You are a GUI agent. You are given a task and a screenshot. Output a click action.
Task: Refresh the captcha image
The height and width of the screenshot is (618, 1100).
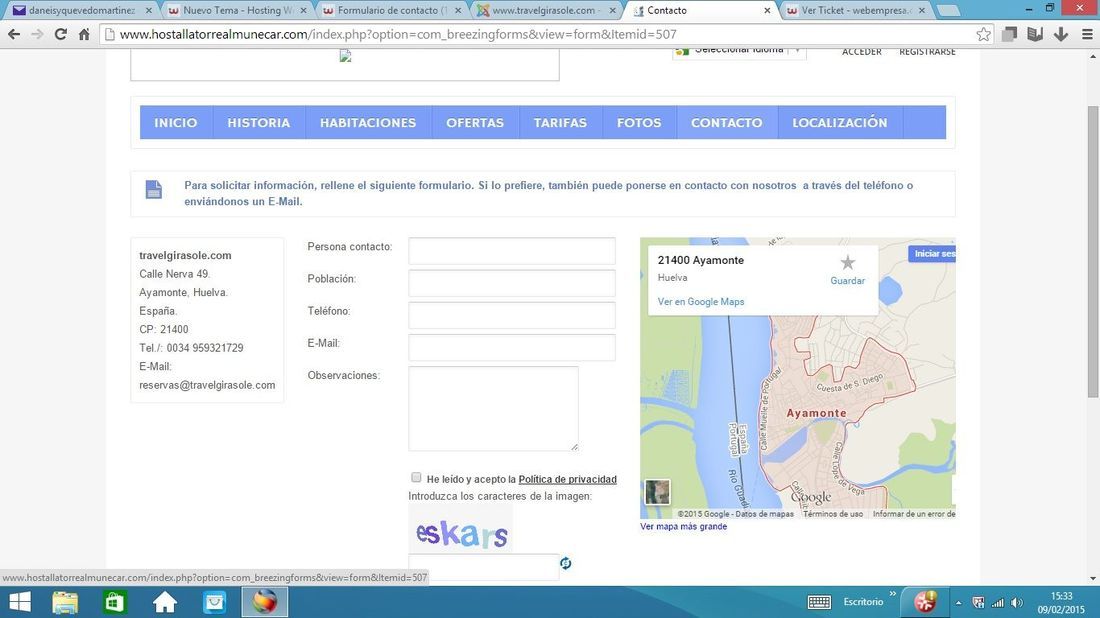pos(565,563)
